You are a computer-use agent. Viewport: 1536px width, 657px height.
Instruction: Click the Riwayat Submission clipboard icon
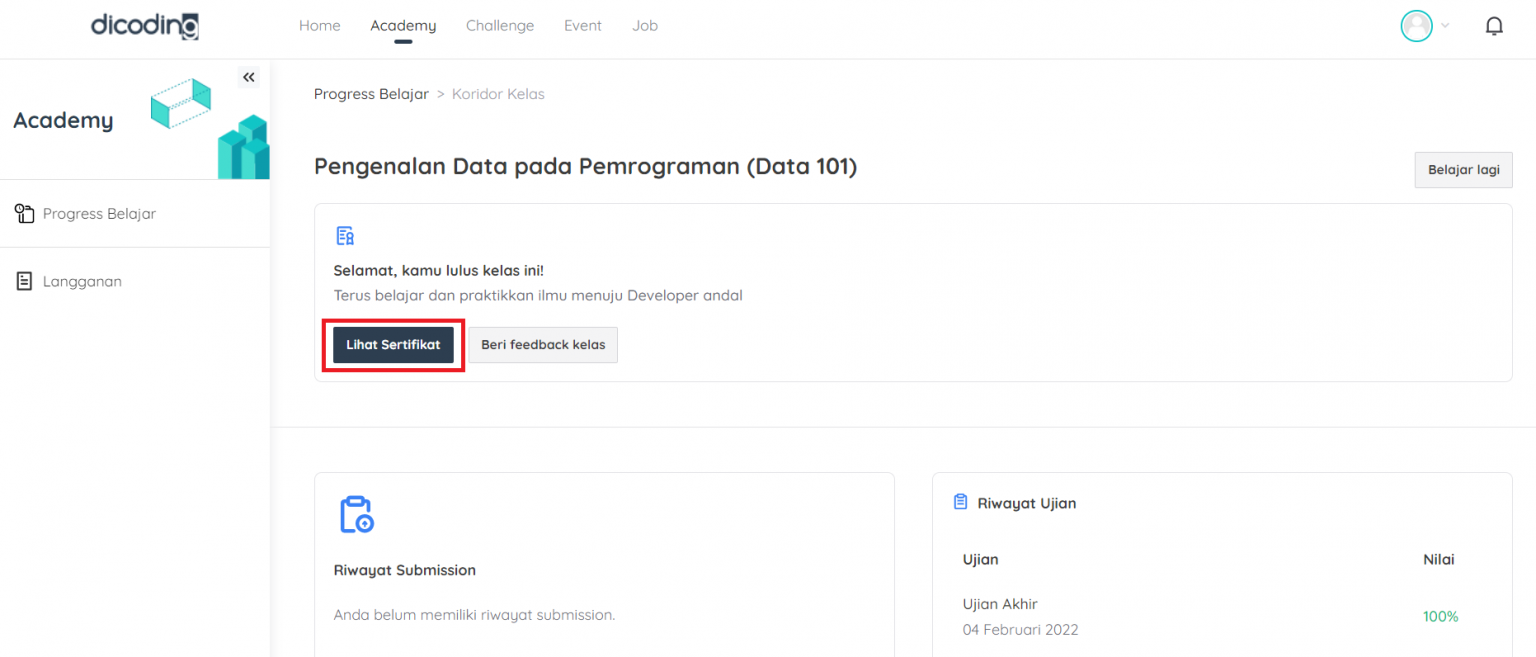coord(357,514)
